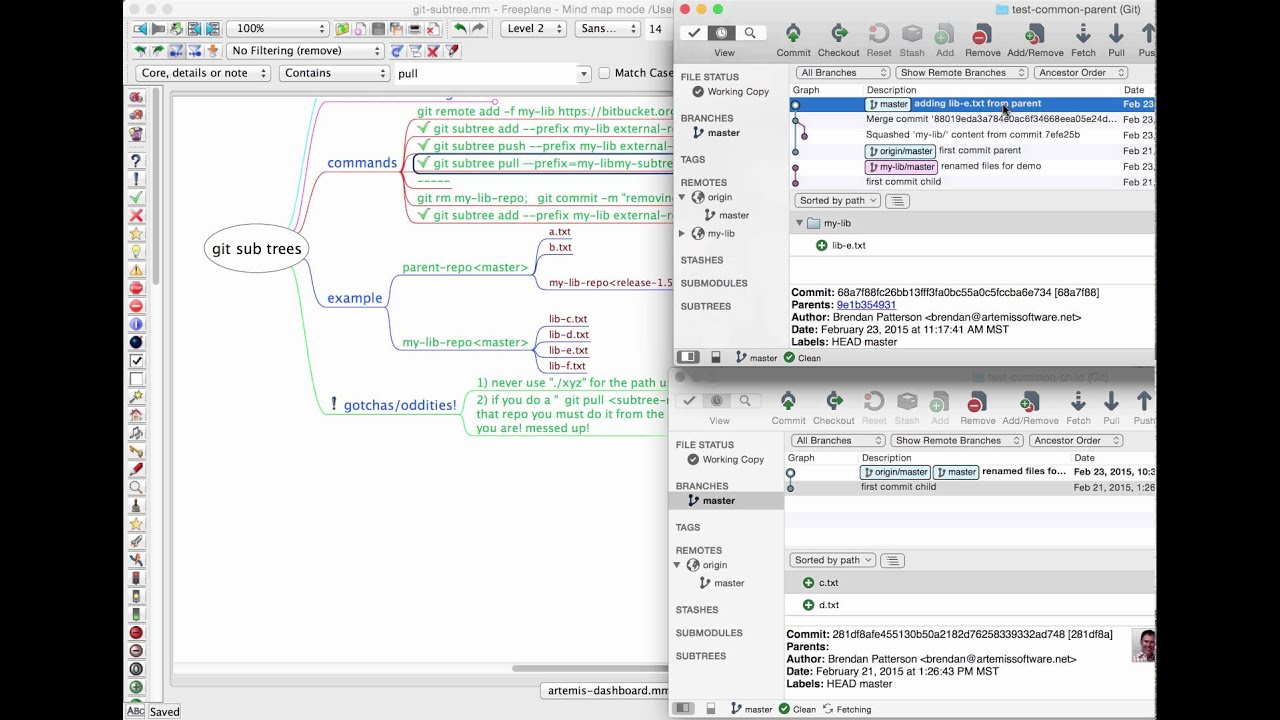This screenshot has width=1280, height=720.
Task: Open Show Remote Branches dropdown in child window
Action: point(957,440)
